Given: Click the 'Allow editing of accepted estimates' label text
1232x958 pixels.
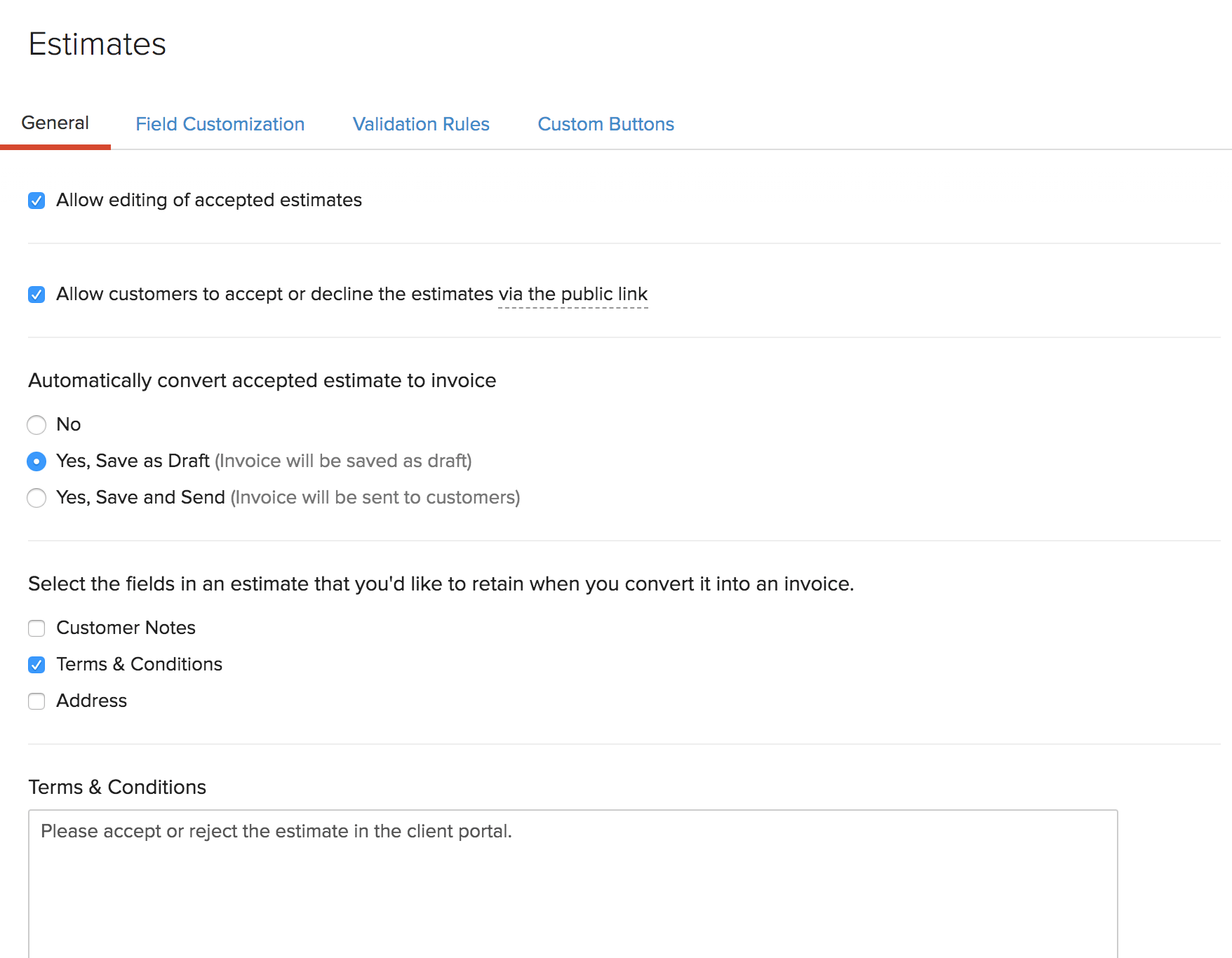Looking at the screenshot, I should click(209, 200).
